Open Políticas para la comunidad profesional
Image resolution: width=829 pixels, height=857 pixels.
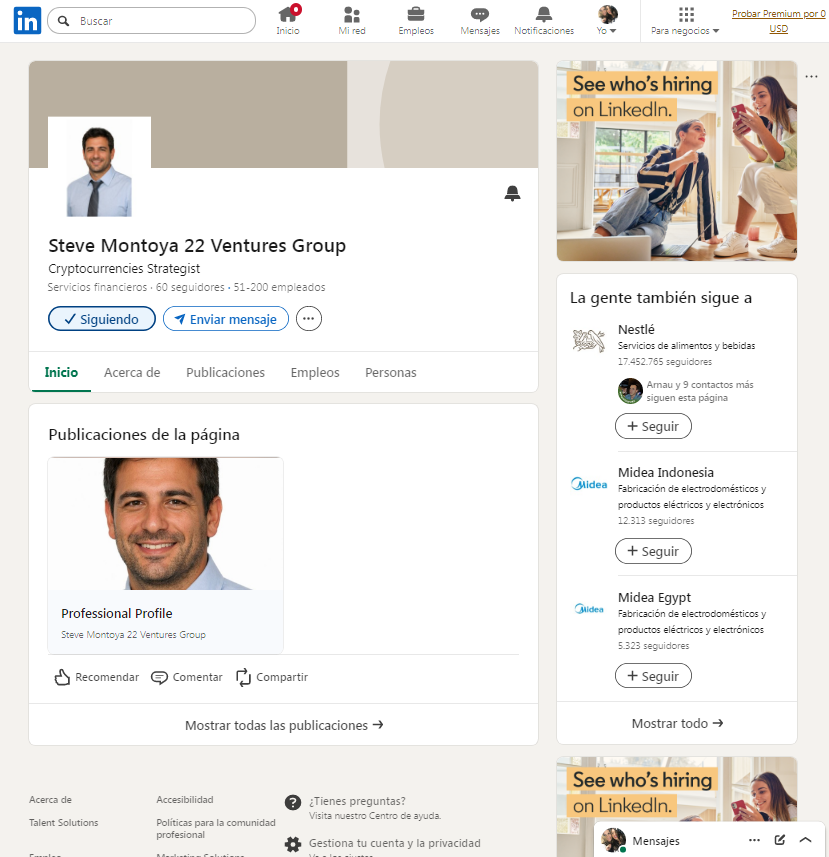click(x=216, y=829)
